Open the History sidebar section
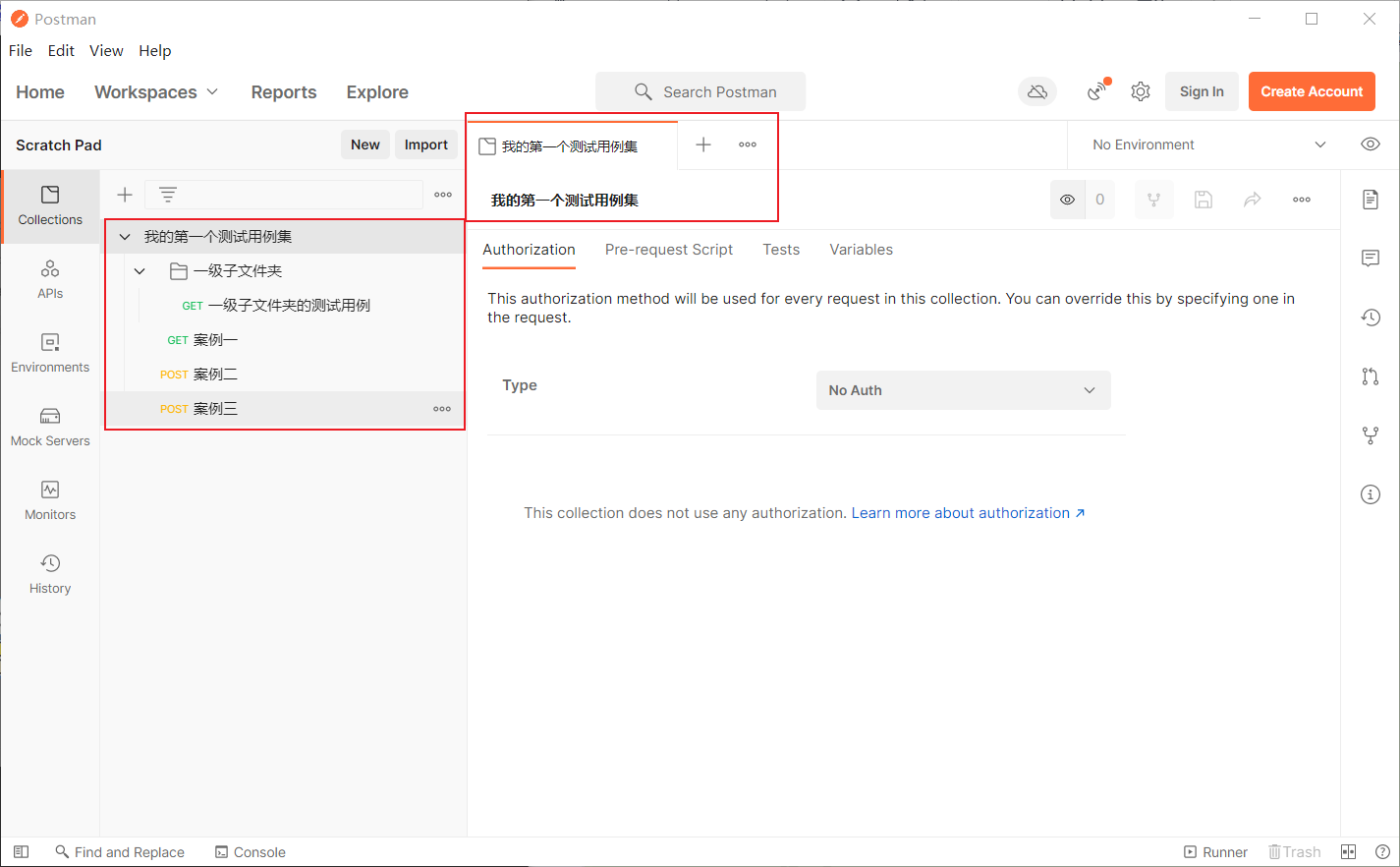 coord(50,574)
